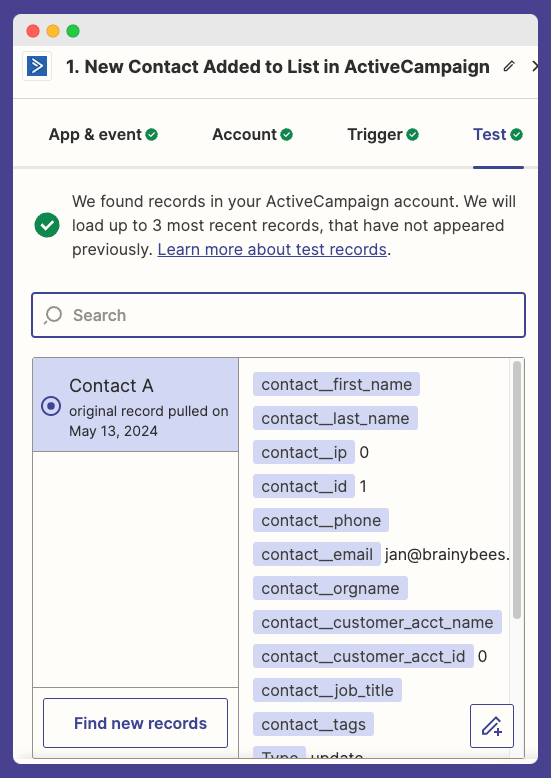Image resolution: width=551 pixels, height=778 pixels.
Task: Click the green checkmark beside App & event
Action: [x=152, y=134]
